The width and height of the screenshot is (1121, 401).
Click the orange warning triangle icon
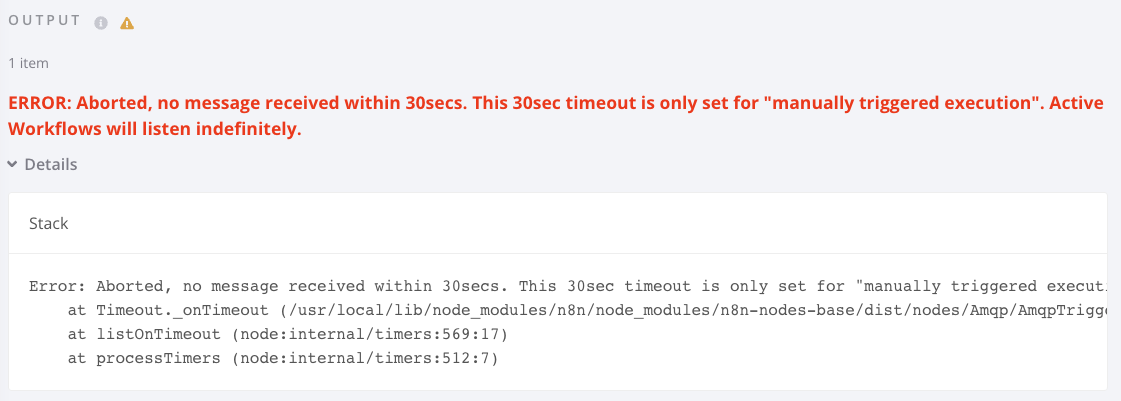pyautogui.click(x=127, y=23)
